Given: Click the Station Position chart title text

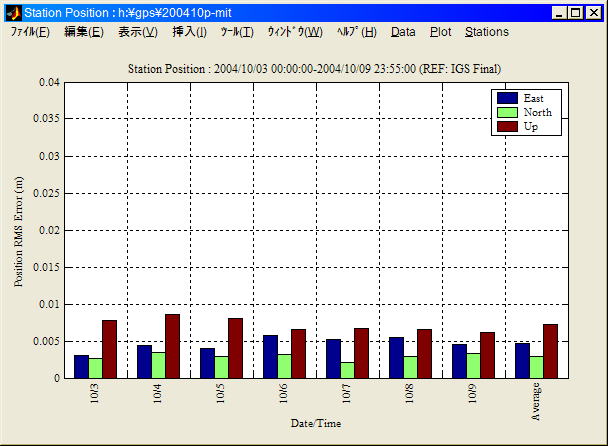Looking at the screenshot, I should pos(315,68).
